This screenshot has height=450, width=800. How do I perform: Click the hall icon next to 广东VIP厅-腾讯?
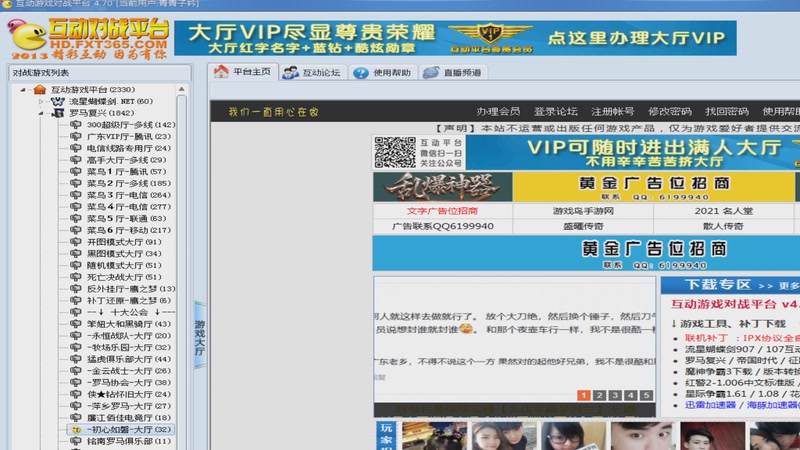click(x=76, y=136)
